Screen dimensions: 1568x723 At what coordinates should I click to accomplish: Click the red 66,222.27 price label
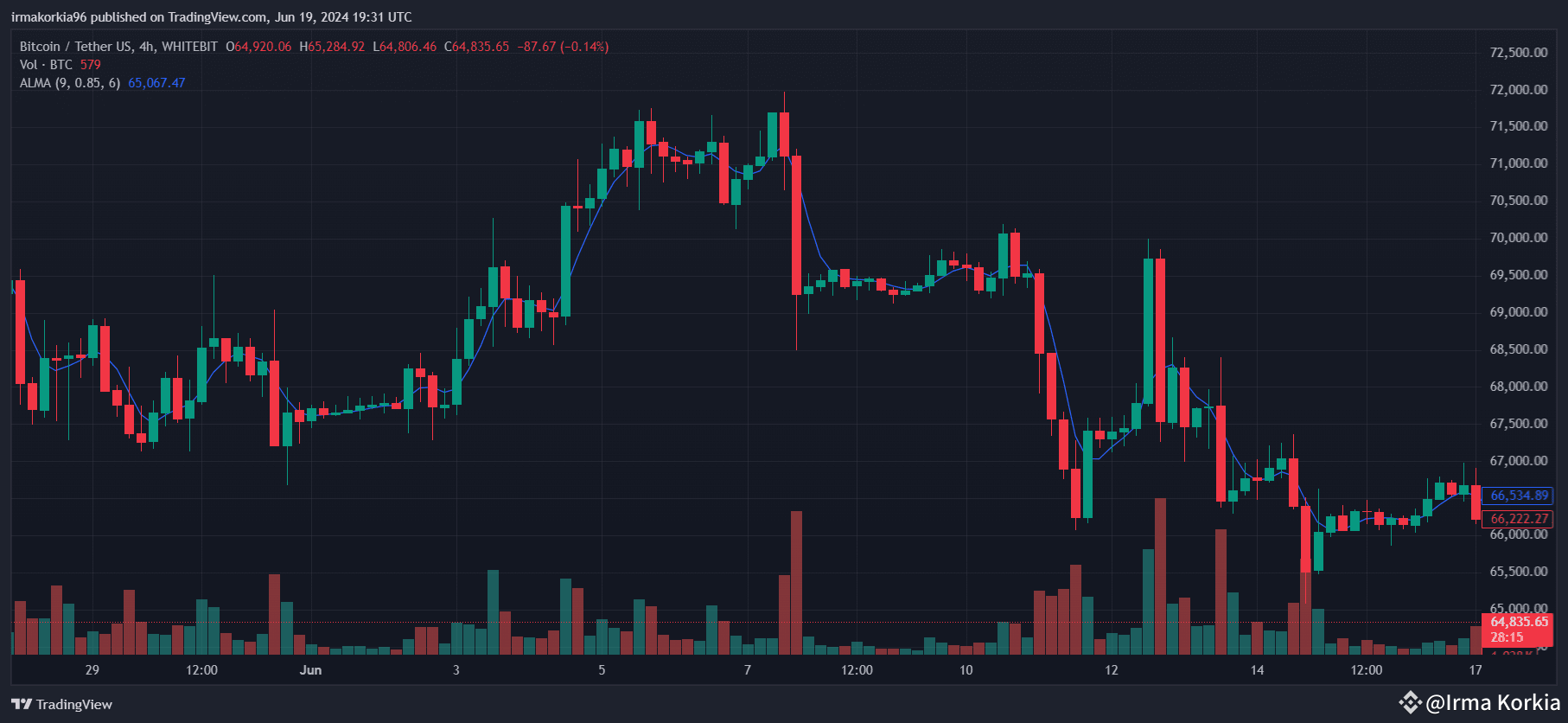[1519, 519]
